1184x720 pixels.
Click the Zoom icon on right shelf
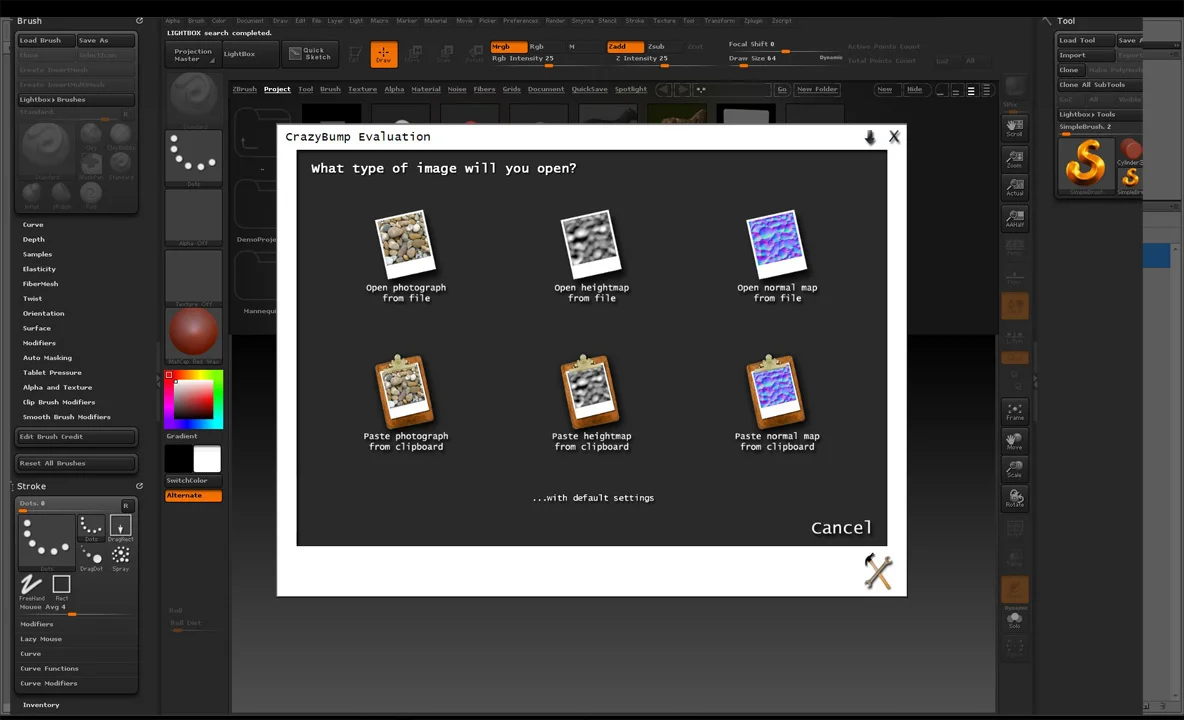pyautogui.click(x=1015, y=158)
